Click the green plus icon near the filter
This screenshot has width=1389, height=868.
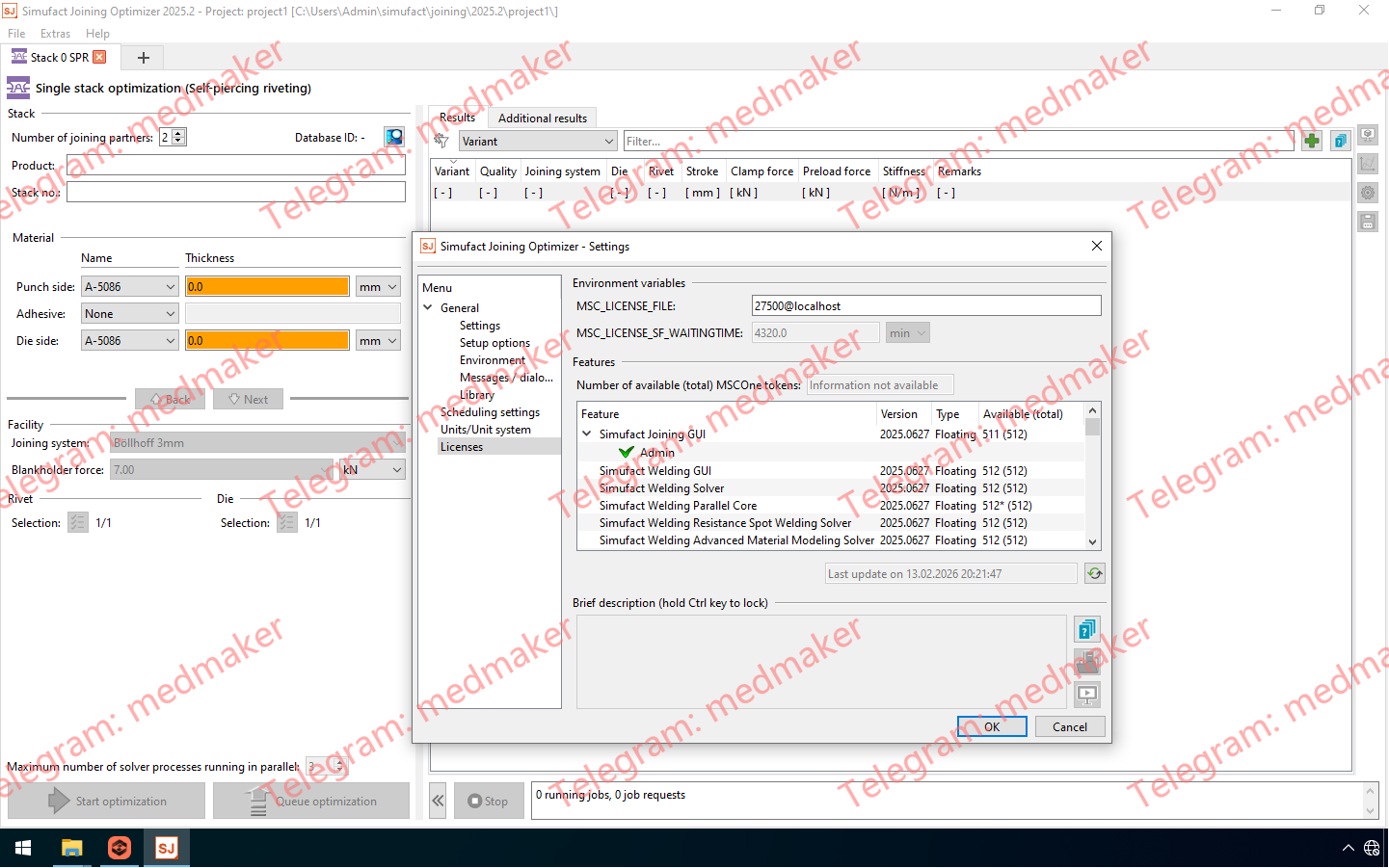(x=1311, y=140)
